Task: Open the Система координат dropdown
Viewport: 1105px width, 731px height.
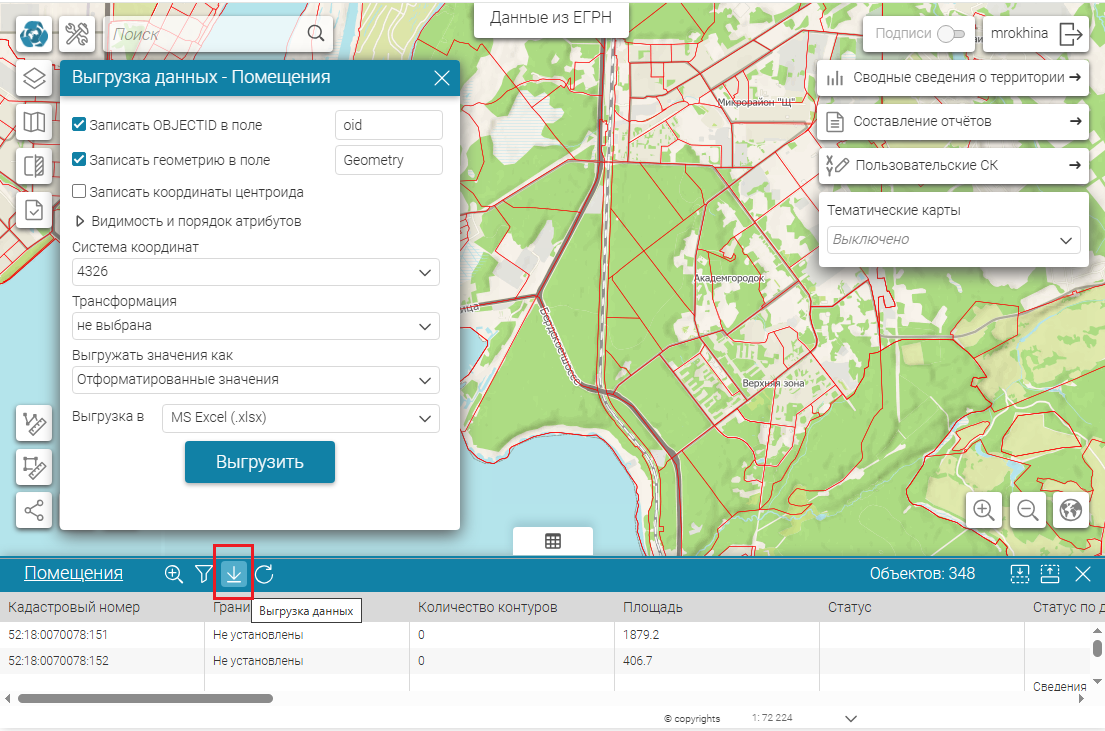Action: (256, 272)
